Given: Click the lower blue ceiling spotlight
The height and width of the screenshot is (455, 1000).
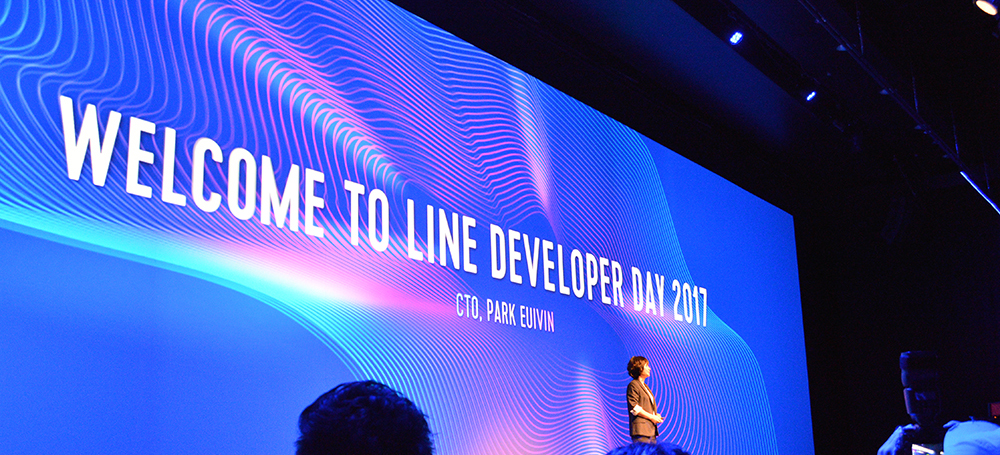Looking at the screenshot, I should coord(808,96).
